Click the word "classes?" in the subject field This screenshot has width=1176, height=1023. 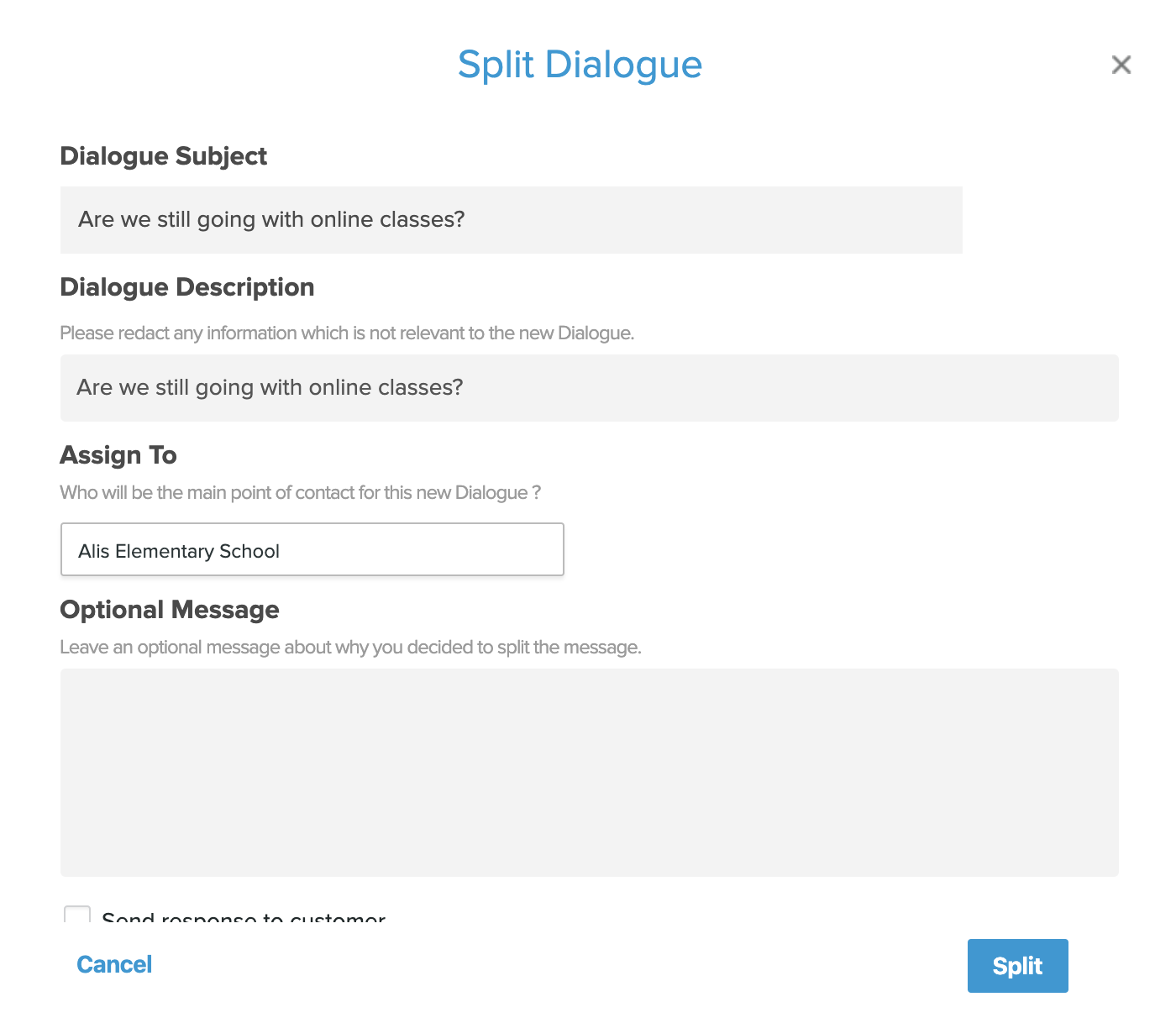[x=422, y=220]
